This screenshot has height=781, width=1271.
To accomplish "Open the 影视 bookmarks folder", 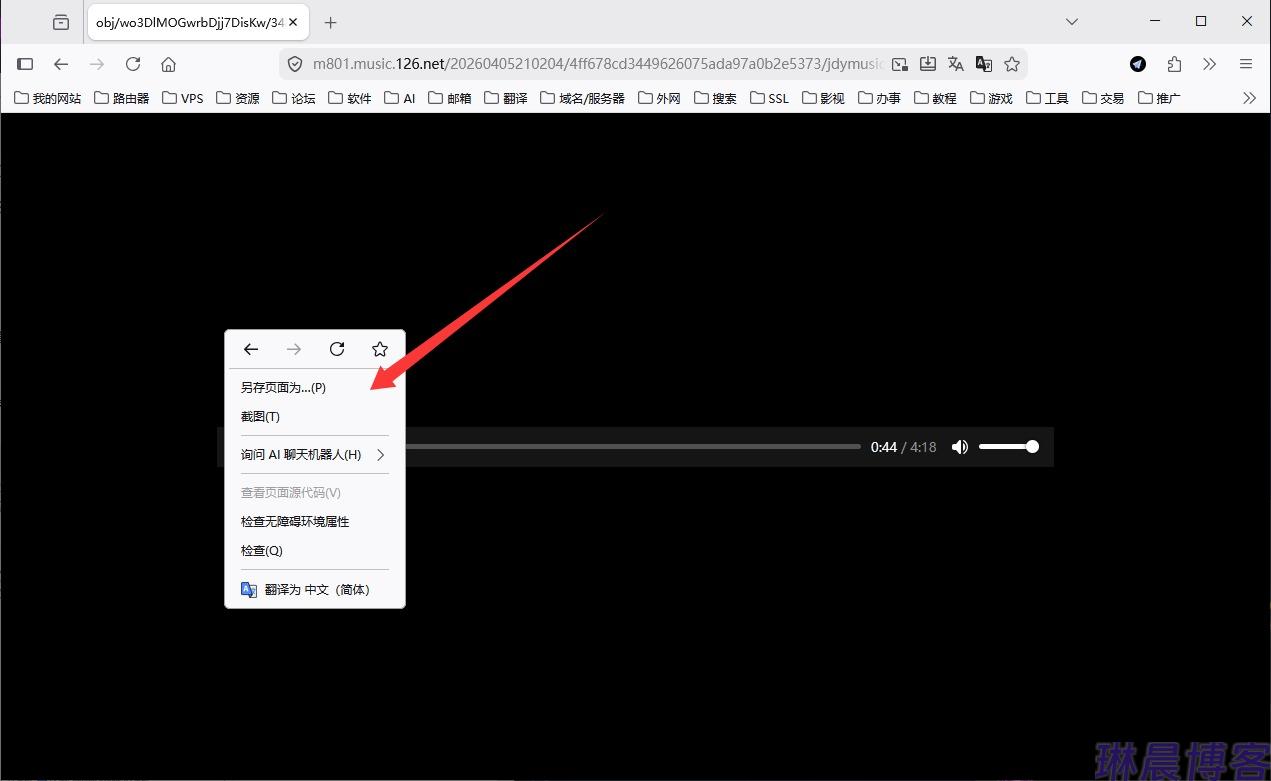I will (823, 97).
